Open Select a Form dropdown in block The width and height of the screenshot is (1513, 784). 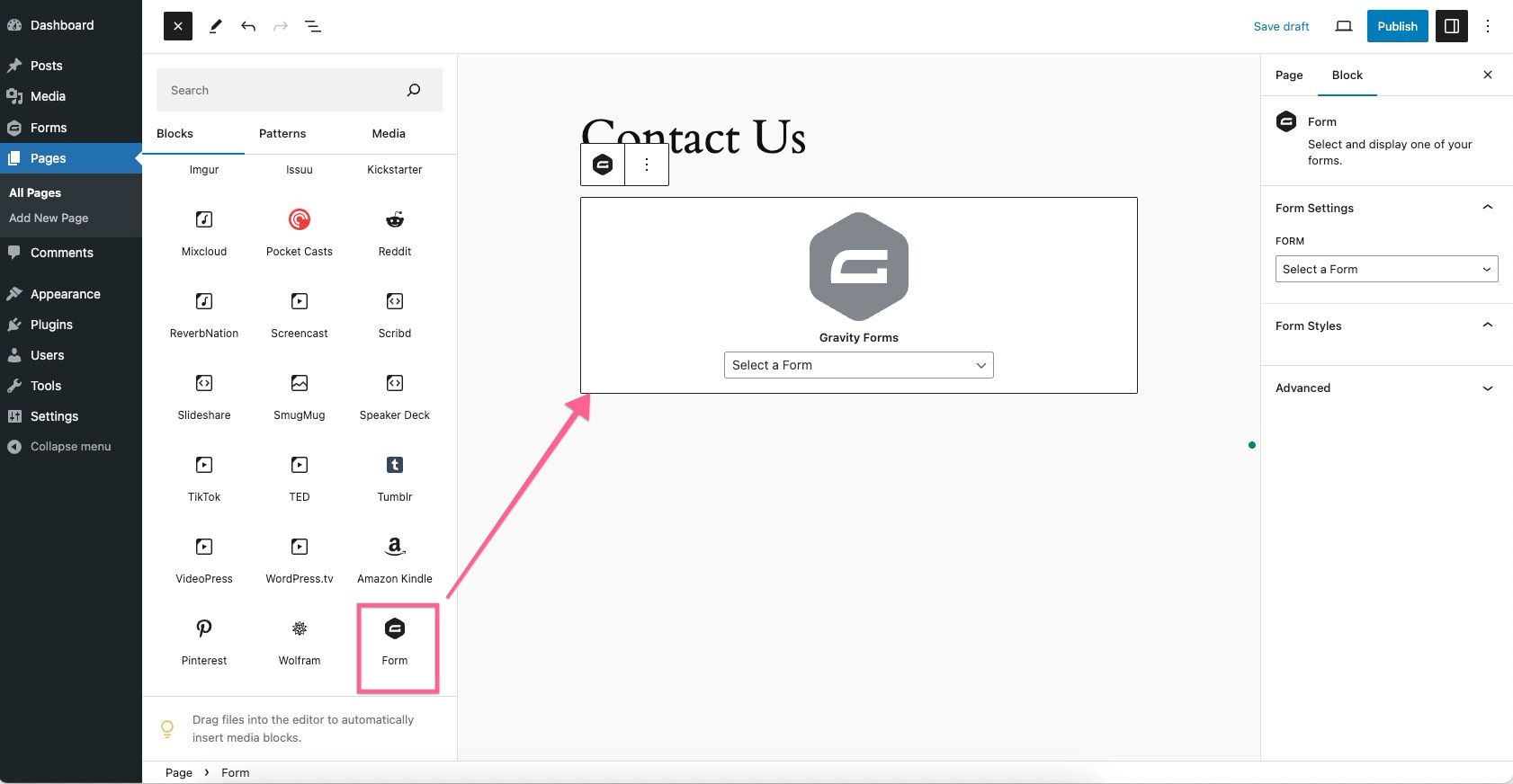(859, 365)
